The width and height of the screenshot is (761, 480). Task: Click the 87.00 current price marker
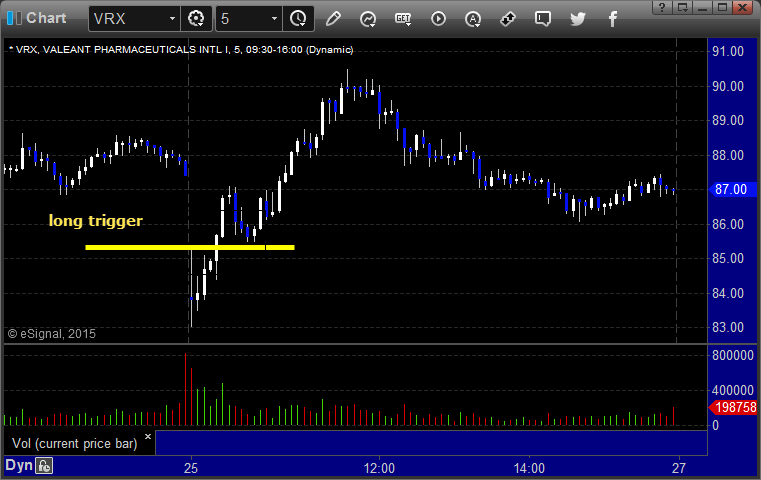732,189
